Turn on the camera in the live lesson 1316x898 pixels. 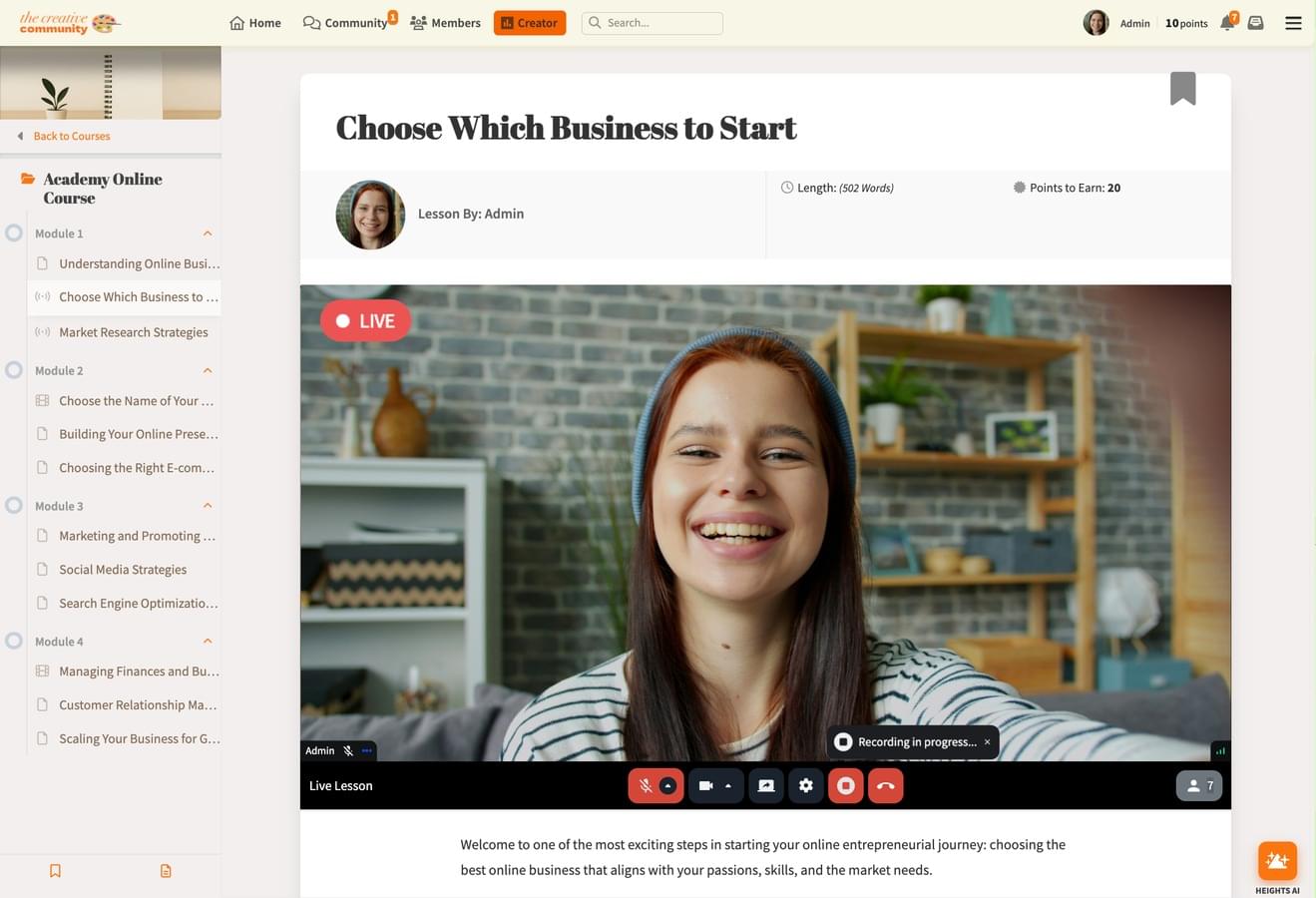coord(705,785)
